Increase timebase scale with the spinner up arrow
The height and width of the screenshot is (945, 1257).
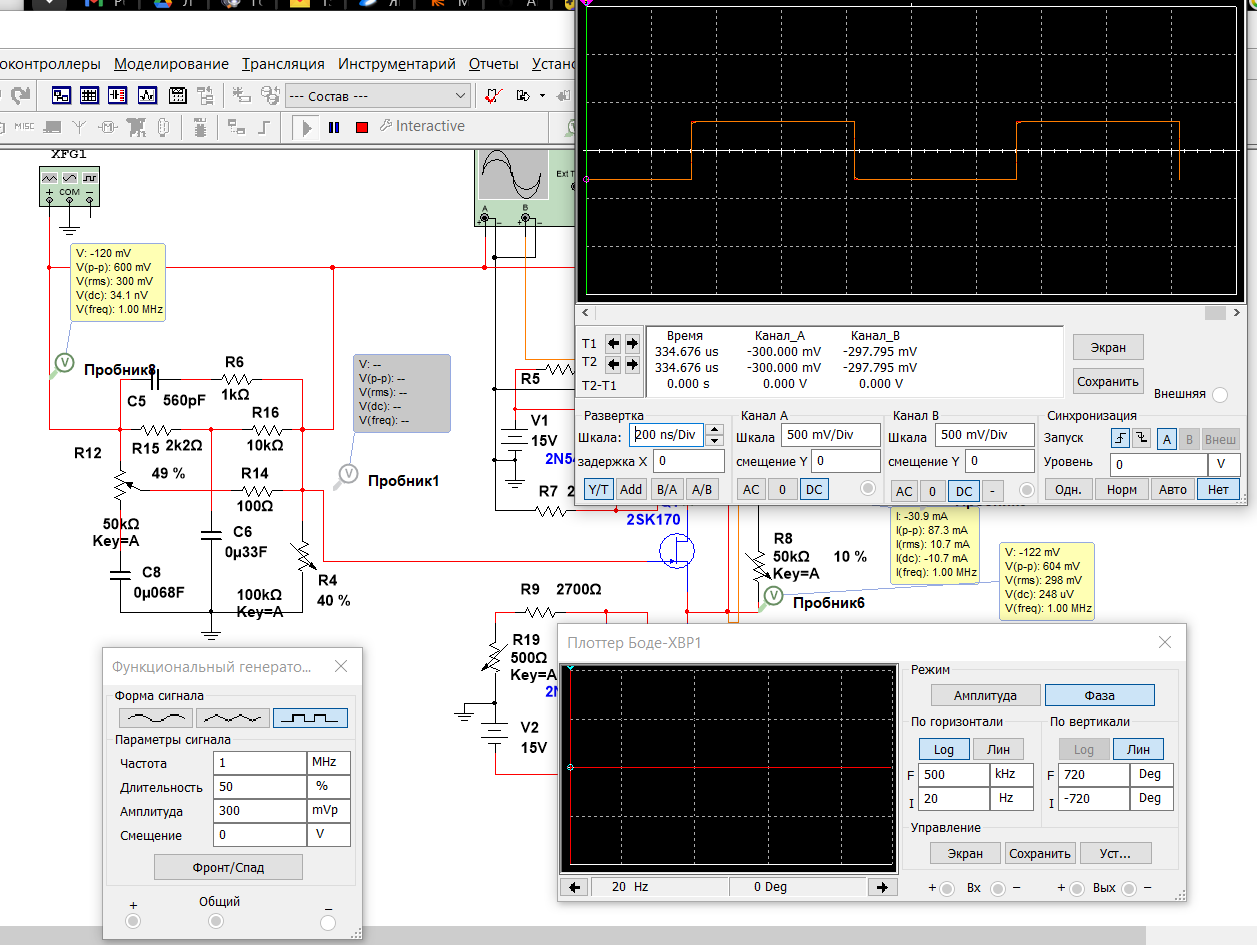click(714, 431)
